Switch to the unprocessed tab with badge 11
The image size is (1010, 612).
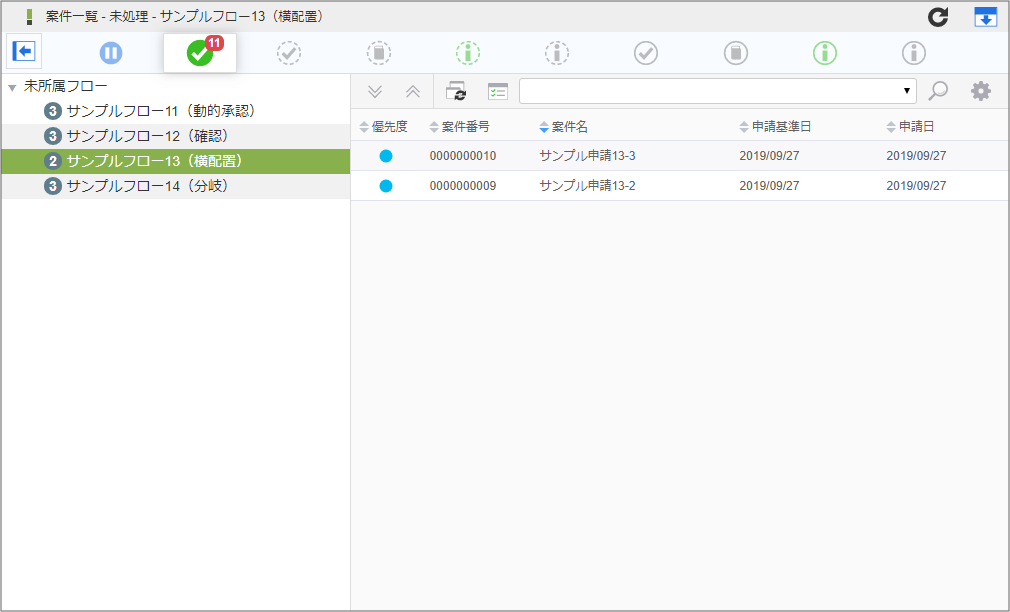click(199, 52)
